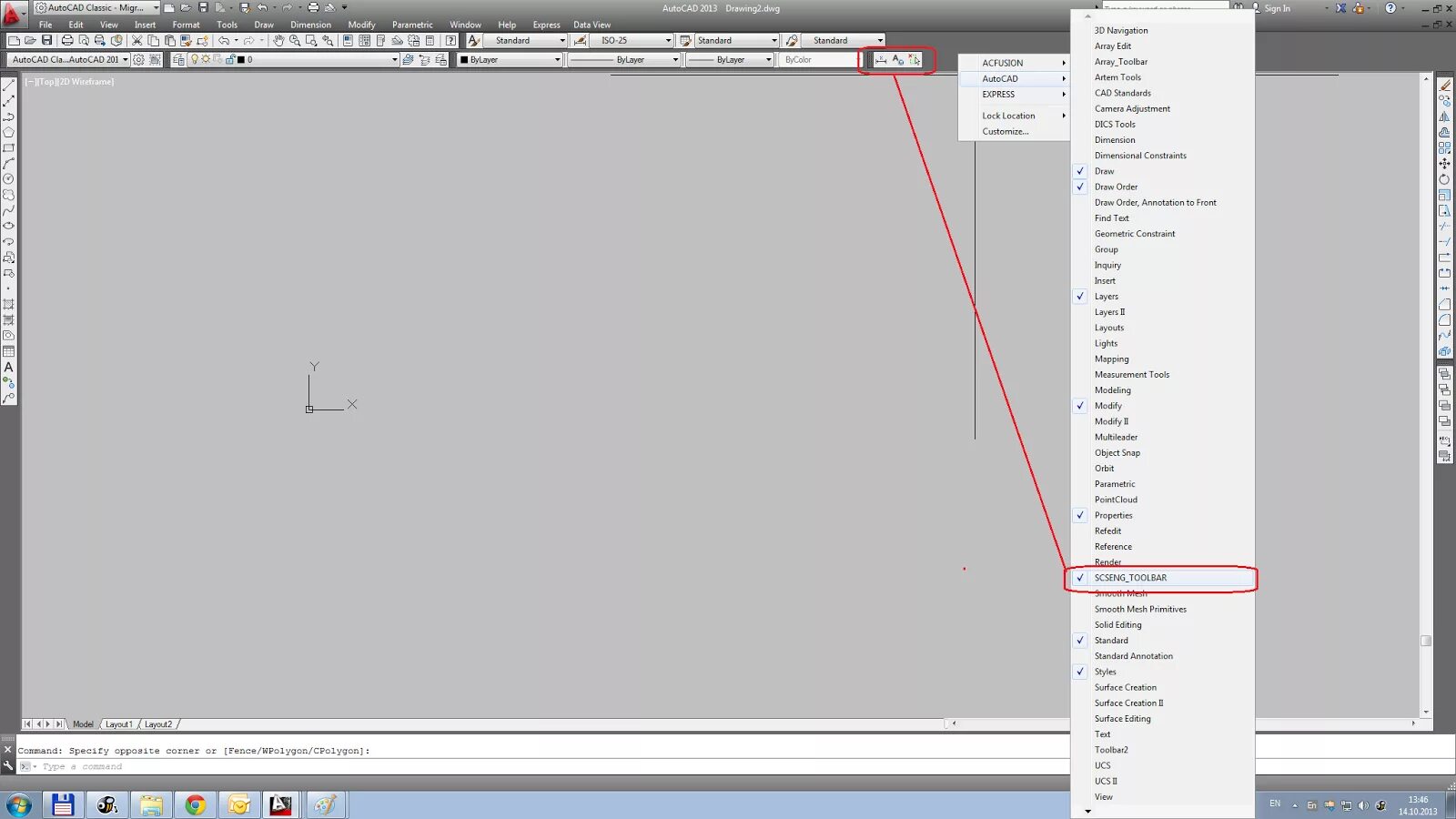Click the Undo arrow in Standard toolbar
Viewport: 1456px width, 819px height.
(223, 41)
